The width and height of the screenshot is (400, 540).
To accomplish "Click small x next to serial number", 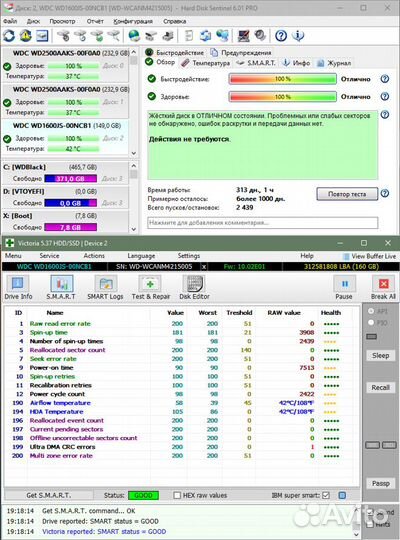I will pyautogui.click(x=204, y=267).
